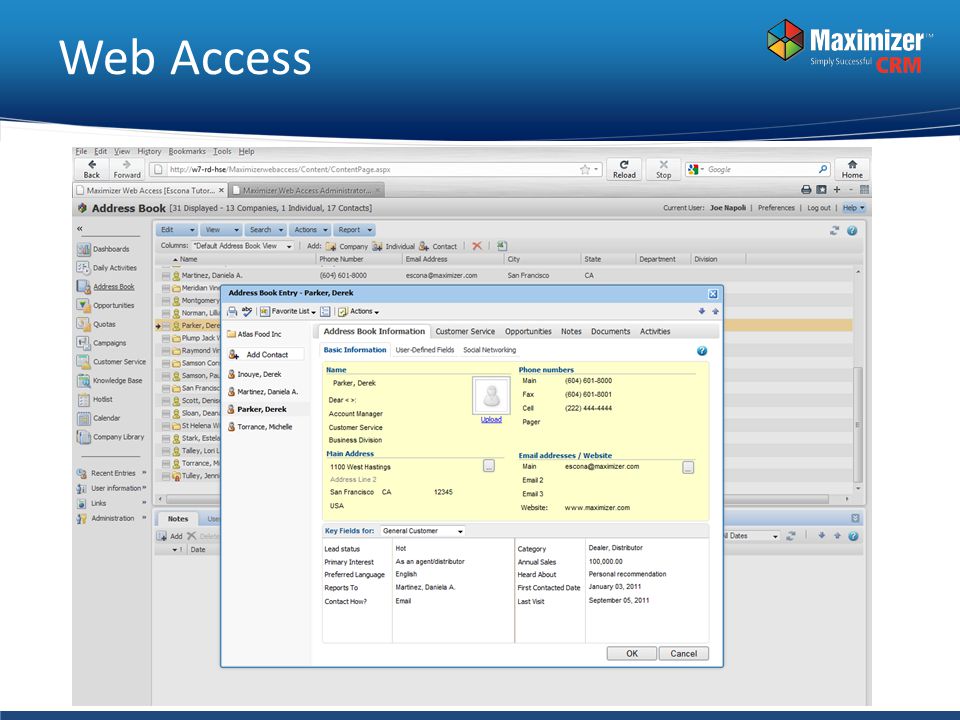The width and height of the screenshot is (960, 720).
Task: Open the Calendar module
Action: pyautogui.click(x=99, y=418)
